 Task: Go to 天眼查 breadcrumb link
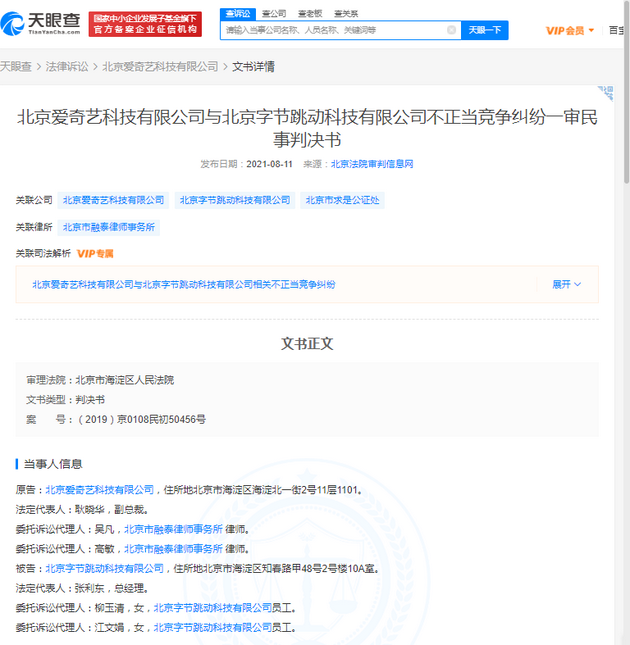16,67
